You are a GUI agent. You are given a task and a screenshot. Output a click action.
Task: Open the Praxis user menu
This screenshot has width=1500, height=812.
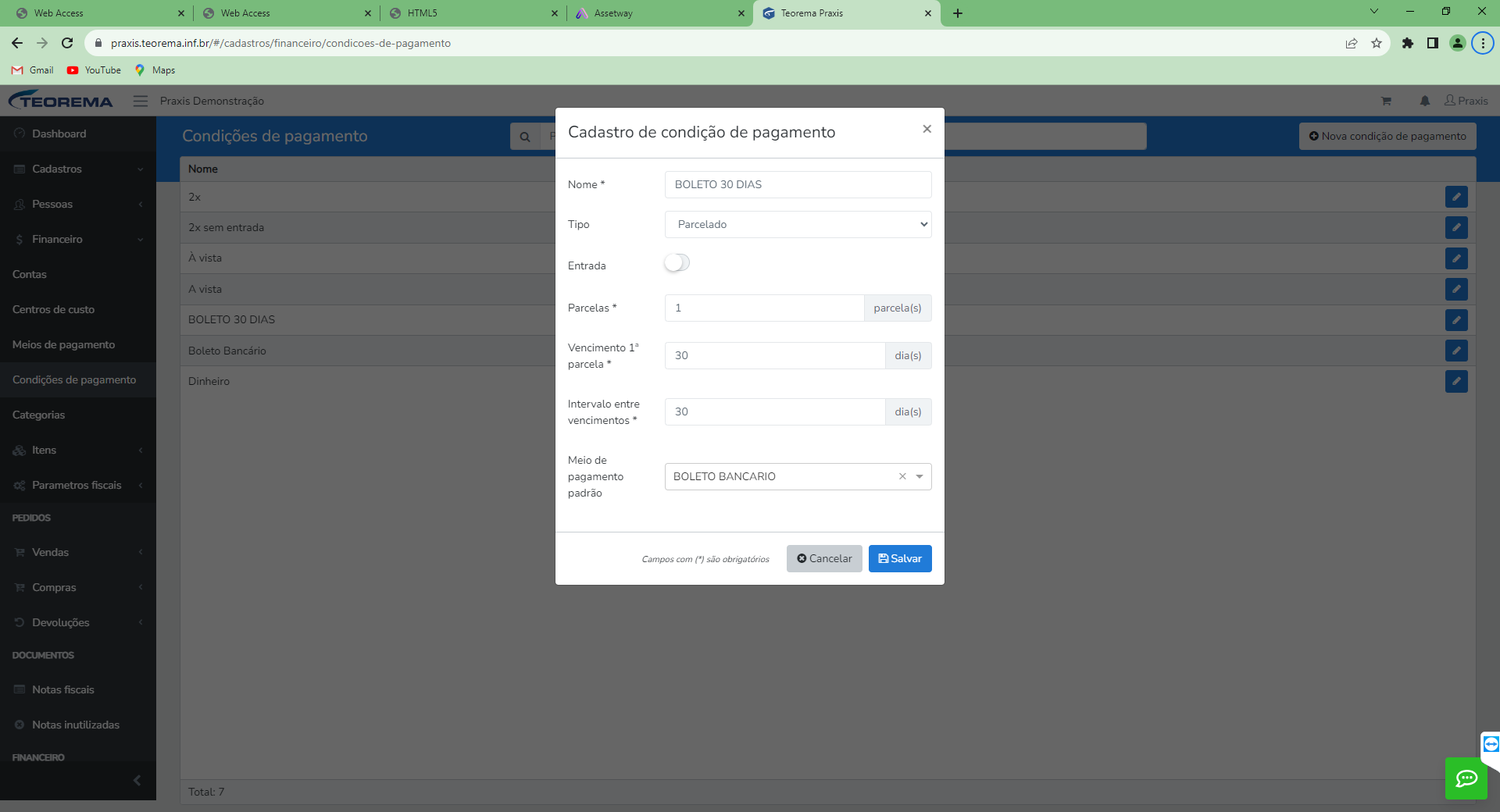click(x=1466, y=101)
